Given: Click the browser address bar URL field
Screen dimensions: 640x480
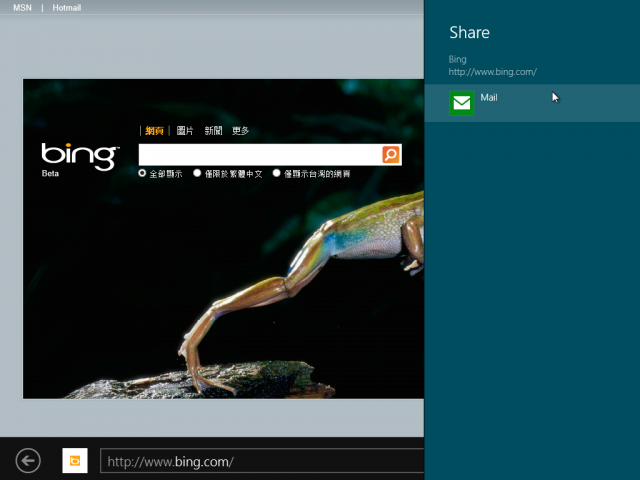Looking at the screenshot, I should pyautogui.click(x=262, y=461).
